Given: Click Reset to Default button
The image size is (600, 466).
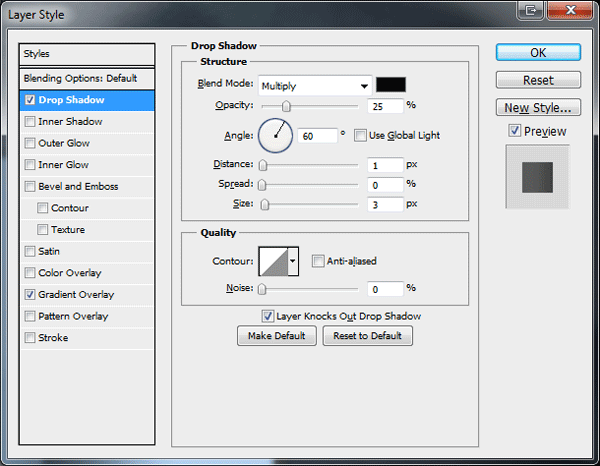Looking at the screenshot, I should pyautogui.click(x=367, y=336).
